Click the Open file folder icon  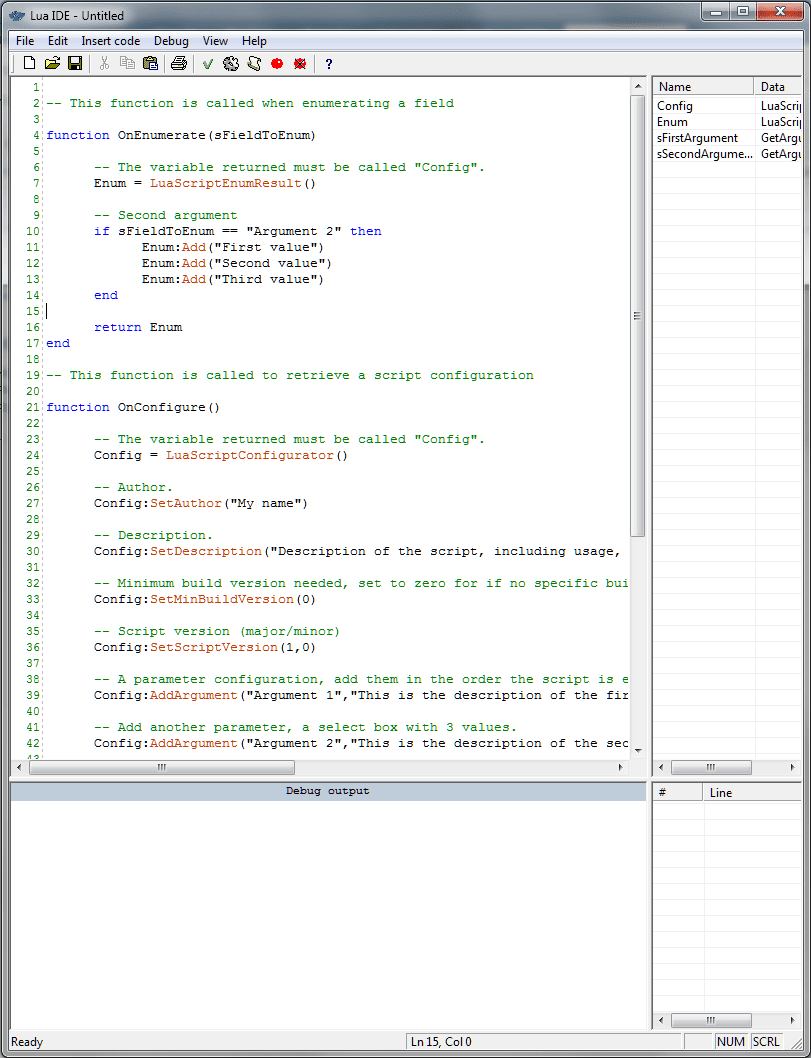(52, 63)
